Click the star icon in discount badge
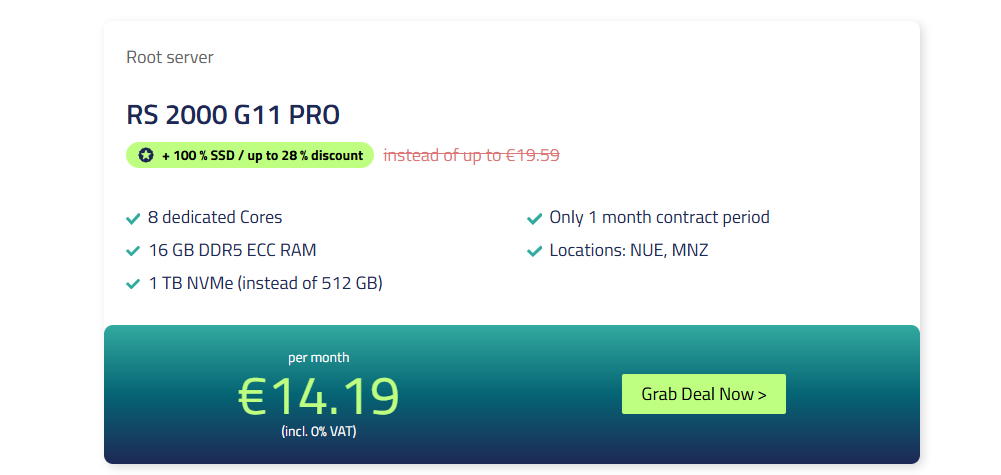Screen dimensions: 1001x475 pos(146,155)
